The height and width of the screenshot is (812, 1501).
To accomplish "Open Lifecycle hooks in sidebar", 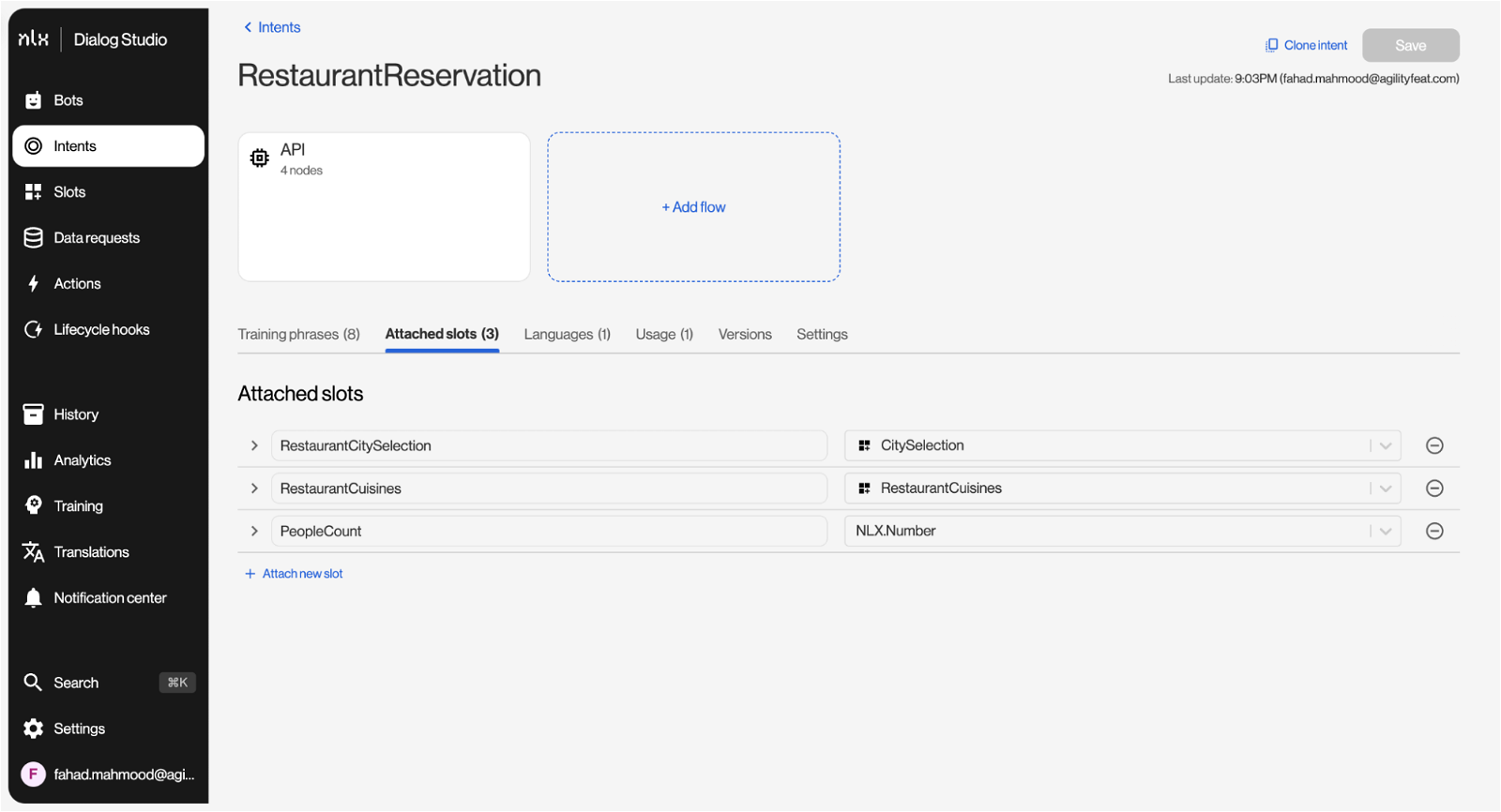I will pyautogui.click(x=100, y=330).
